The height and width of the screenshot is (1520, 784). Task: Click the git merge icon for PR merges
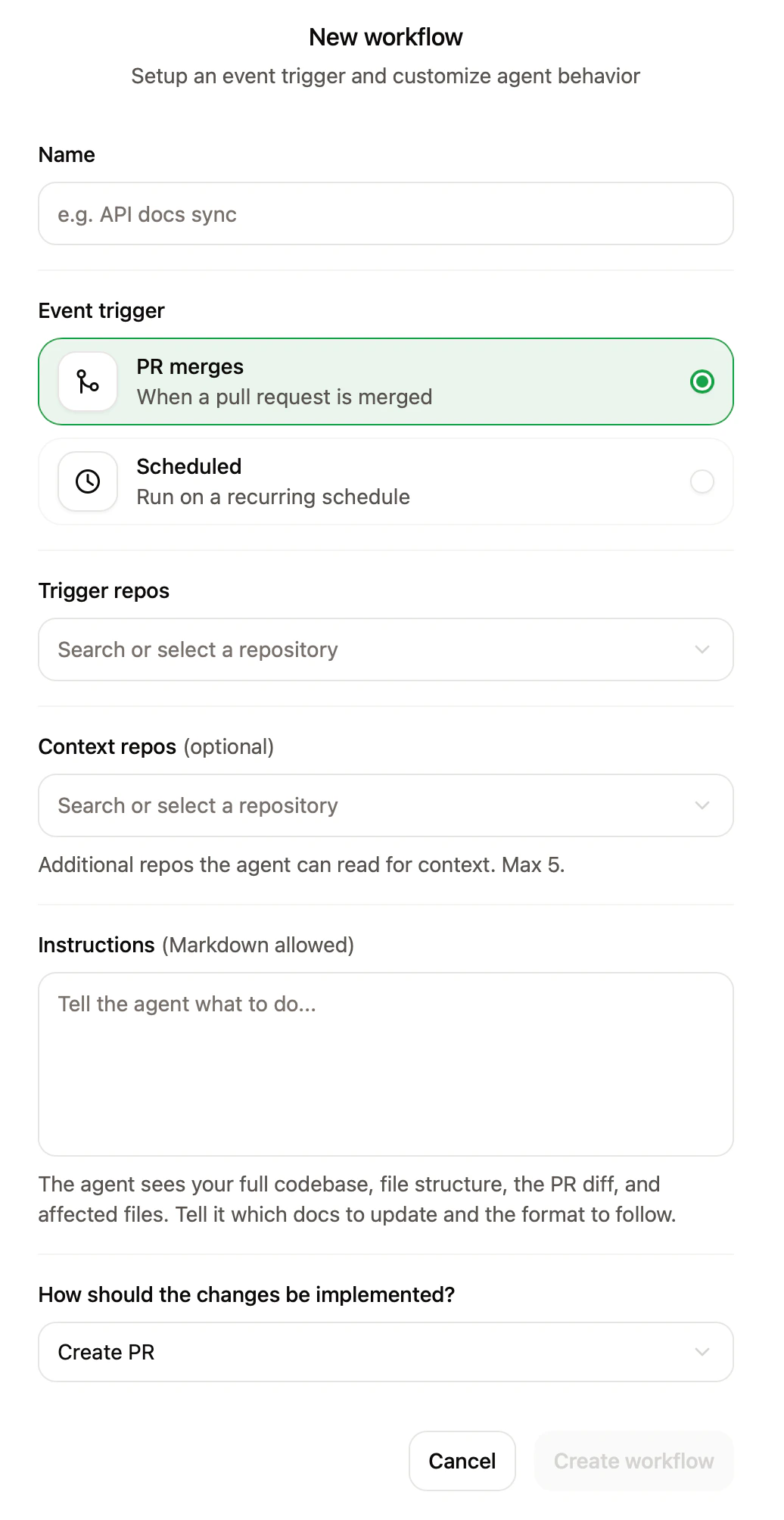88,382
